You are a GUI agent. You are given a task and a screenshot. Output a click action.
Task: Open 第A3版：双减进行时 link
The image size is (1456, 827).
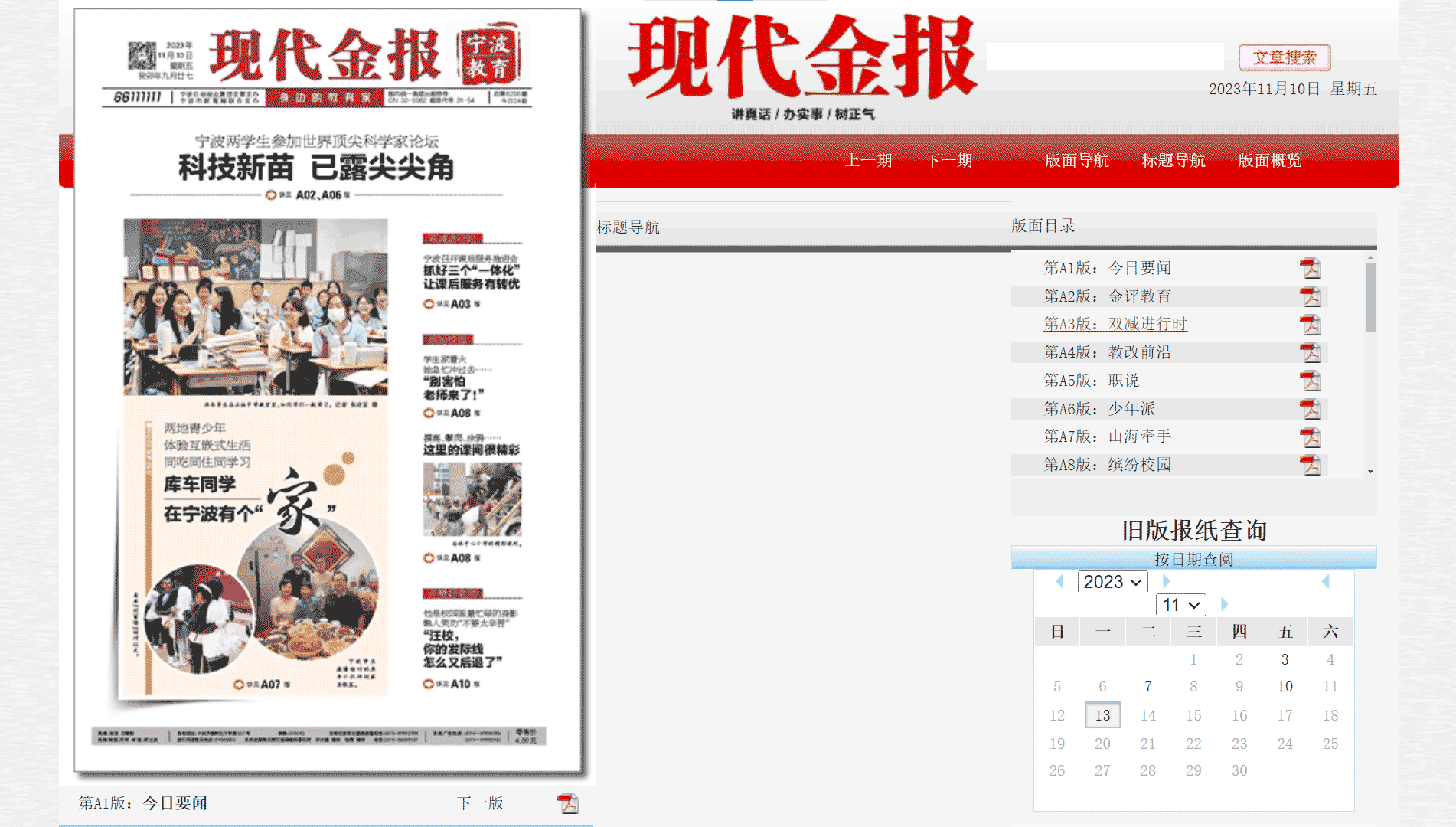tap(1115, 324)
